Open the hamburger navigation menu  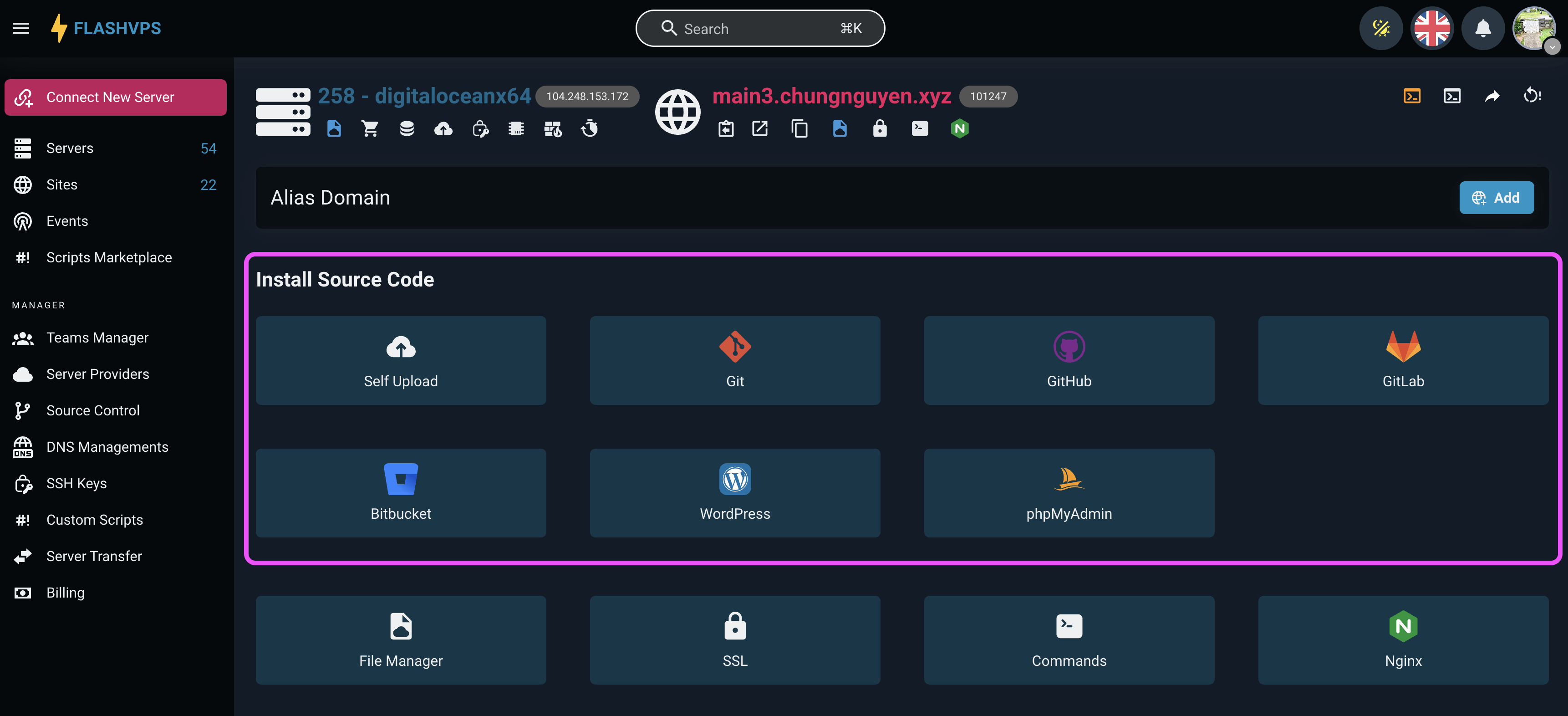click(20, 28)
